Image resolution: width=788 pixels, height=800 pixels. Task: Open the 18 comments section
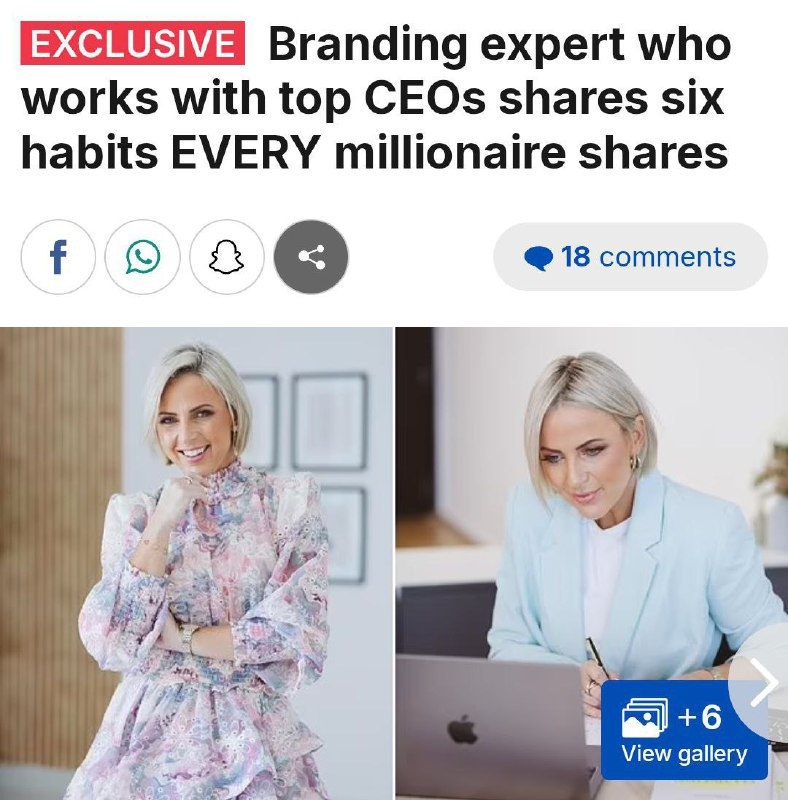click(630, 257)
